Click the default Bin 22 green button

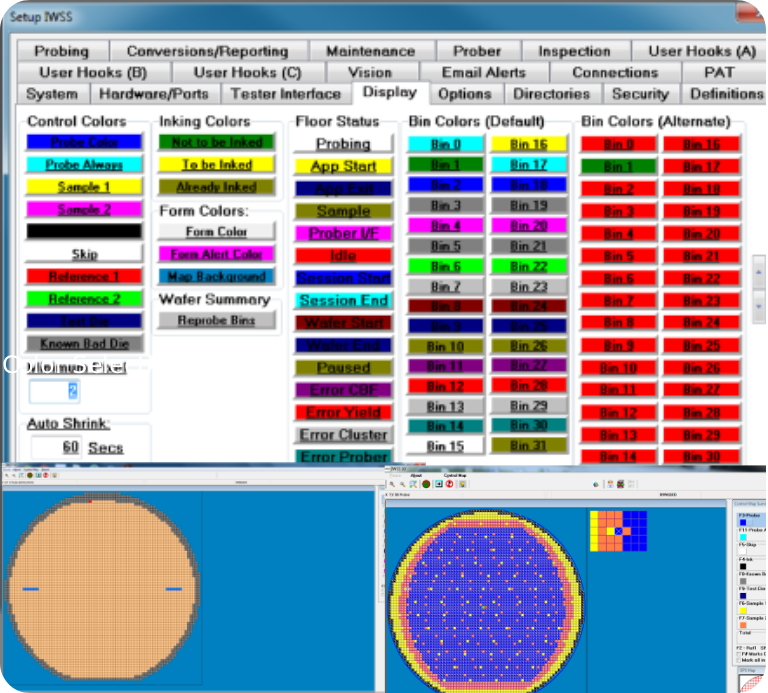[x=528, y=266]
